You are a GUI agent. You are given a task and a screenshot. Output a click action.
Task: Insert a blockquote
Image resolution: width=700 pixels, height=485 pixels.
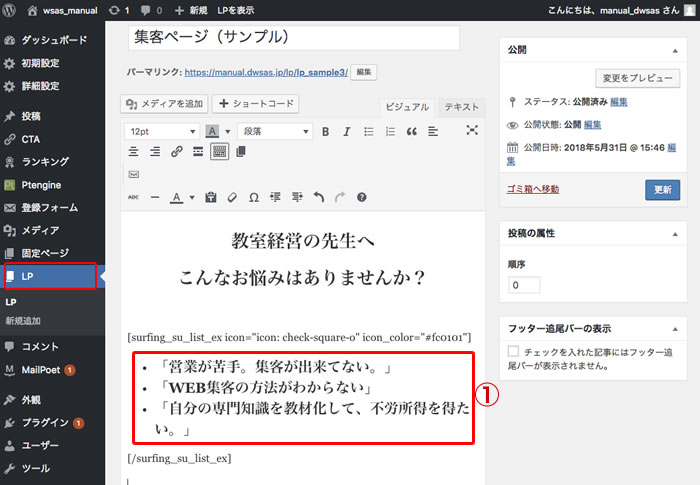click(x=411, y=131)
